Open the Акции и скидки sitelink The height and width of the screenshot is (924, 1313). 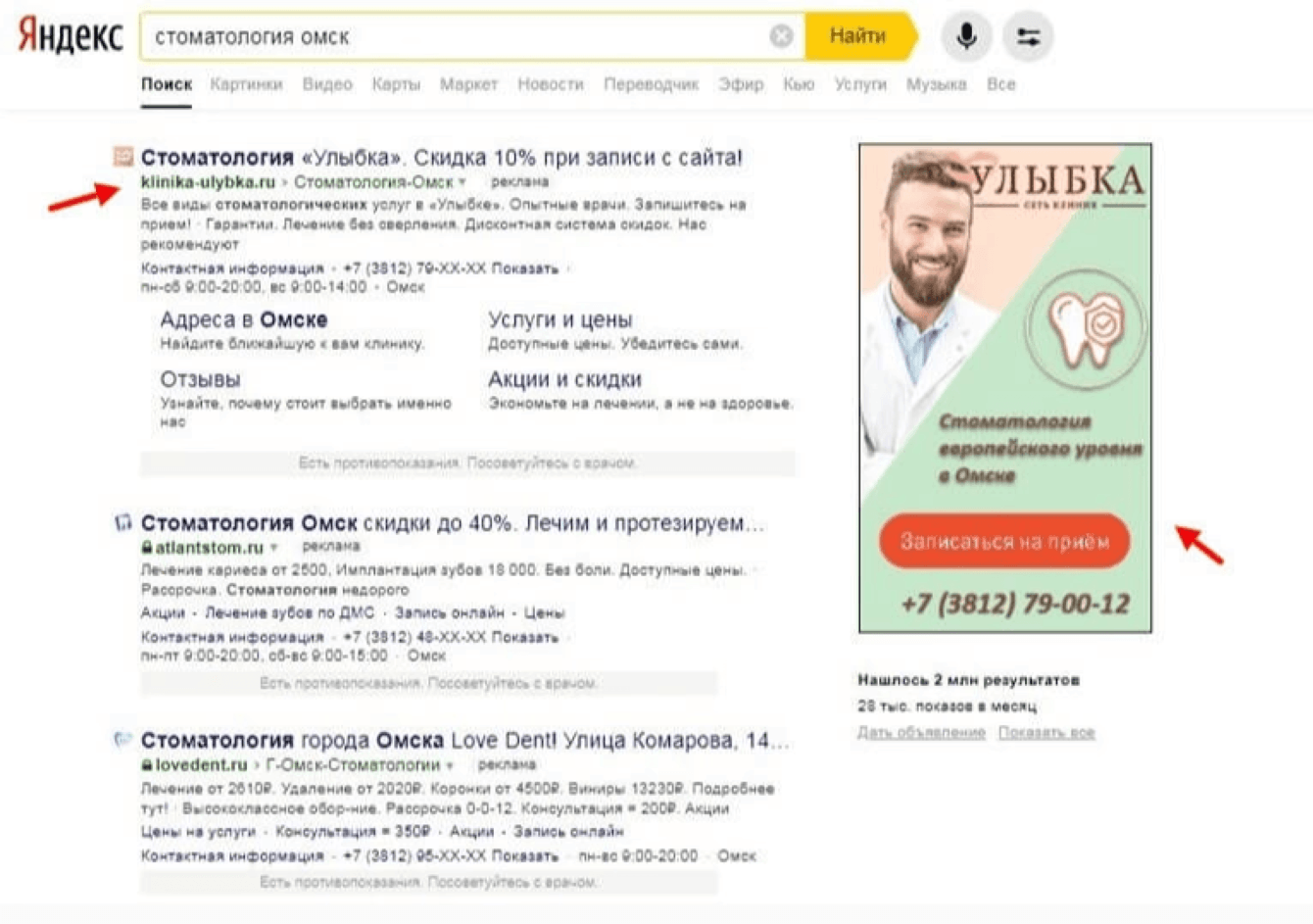[565, 379]
